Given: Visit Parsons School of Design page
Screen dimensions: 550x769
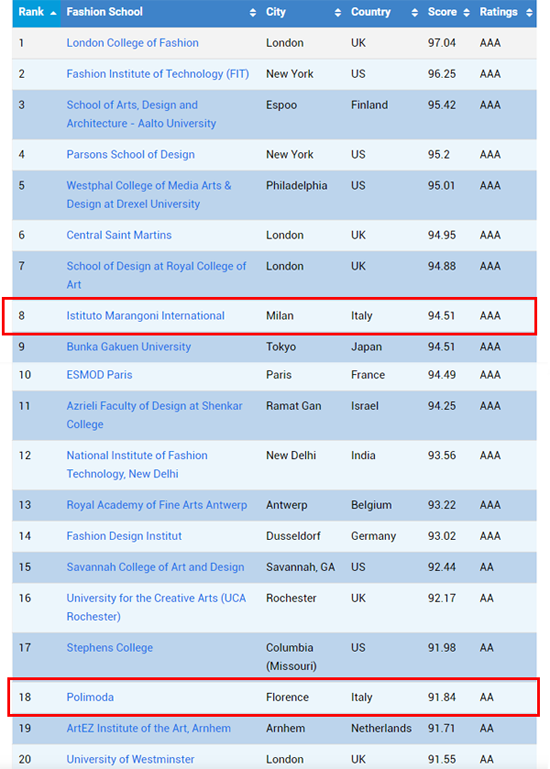Looking at the screenshot, I should pyautogui.click(x=131, y=154).
